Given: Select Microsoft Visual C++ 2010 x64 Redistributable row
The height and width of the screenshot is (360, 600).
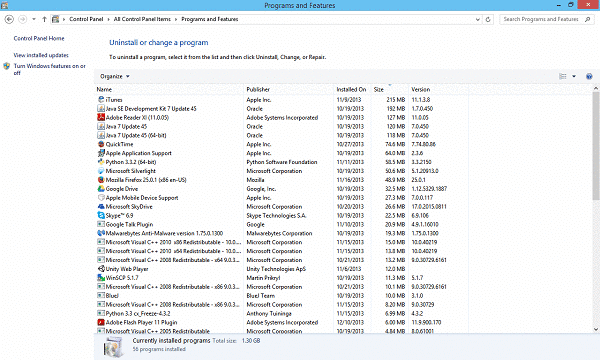Looking at the screenshot, I should [x=282, y=251].
